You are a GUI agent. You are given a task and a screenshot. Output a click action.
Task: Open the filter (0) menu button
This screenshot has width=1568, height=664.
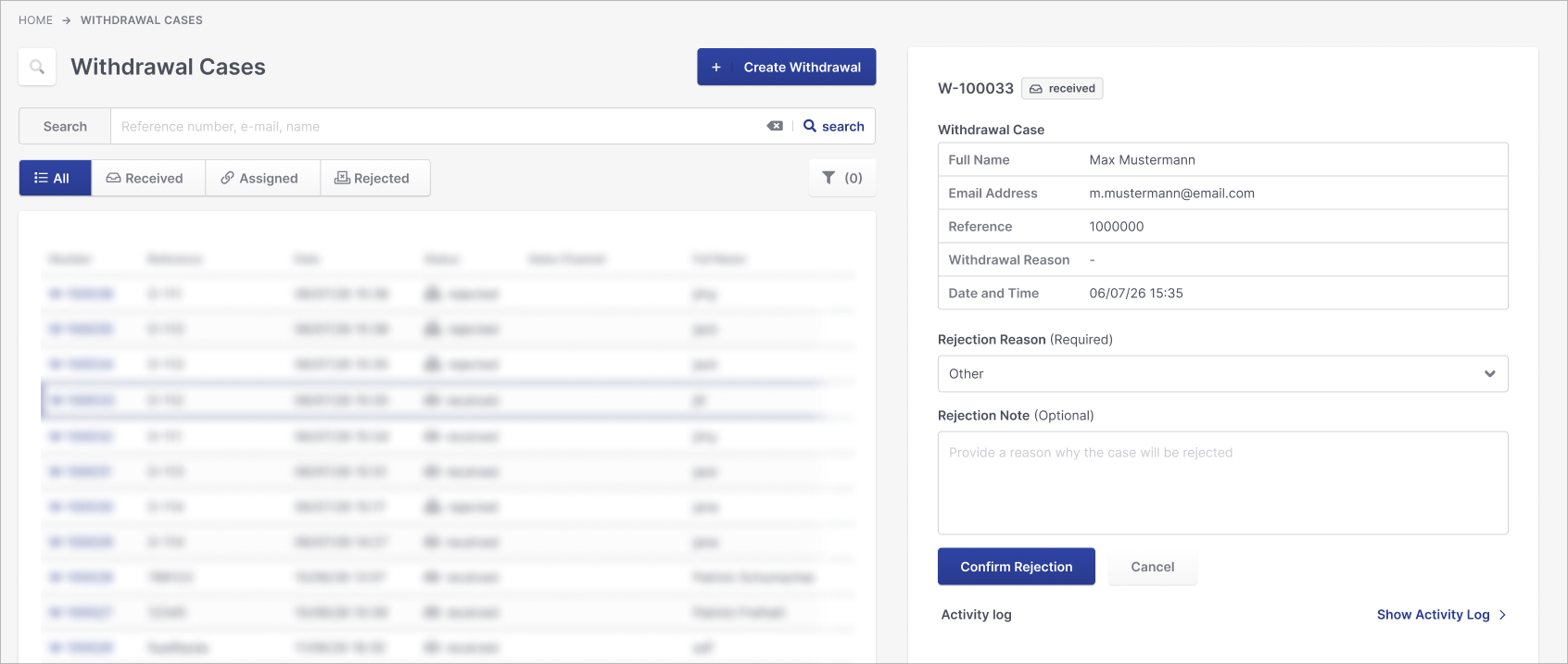(x=842, y=178)
